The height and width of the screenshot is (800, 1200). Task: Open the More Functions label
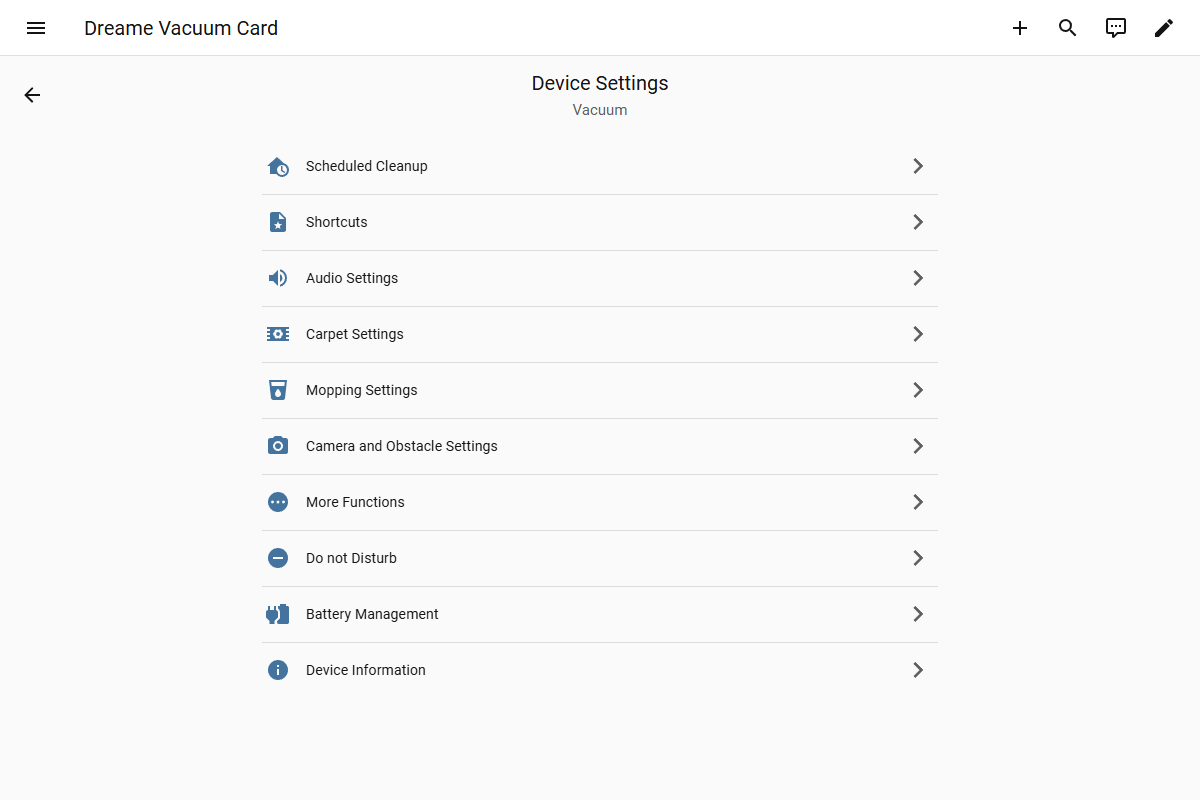[x=355, y=502]
